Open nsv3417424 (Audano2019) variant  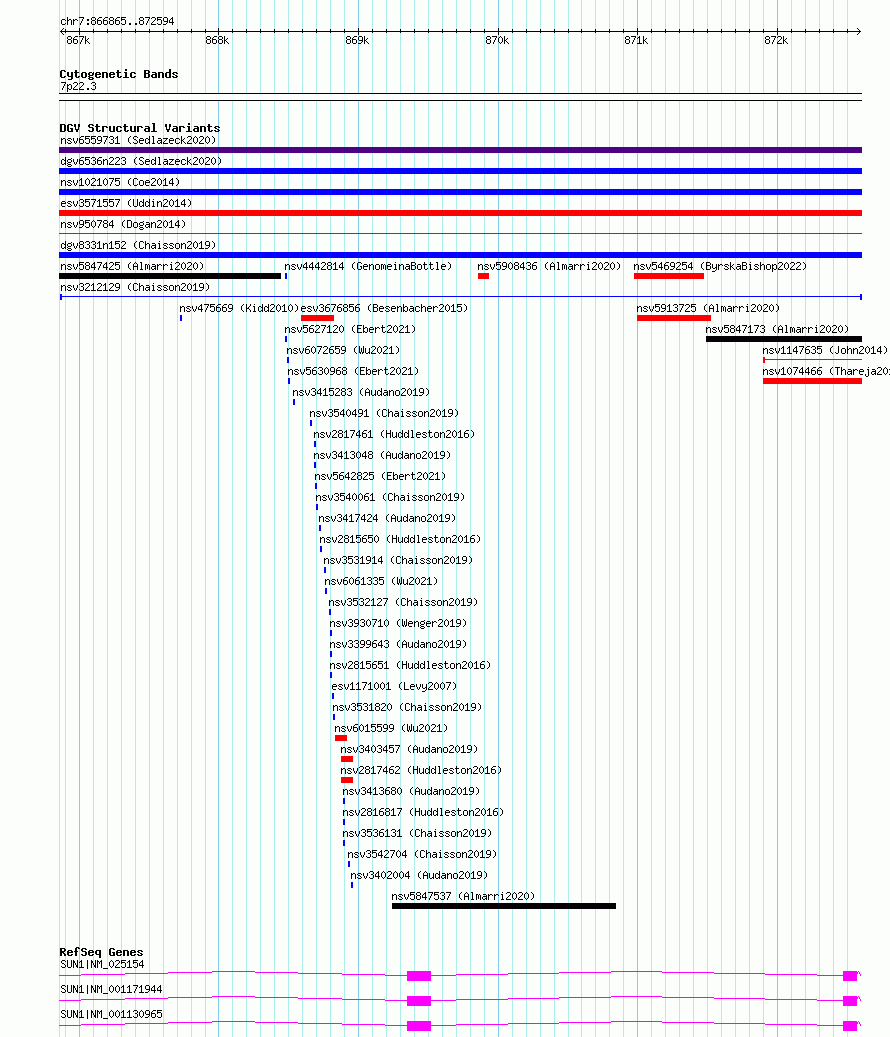387,518
